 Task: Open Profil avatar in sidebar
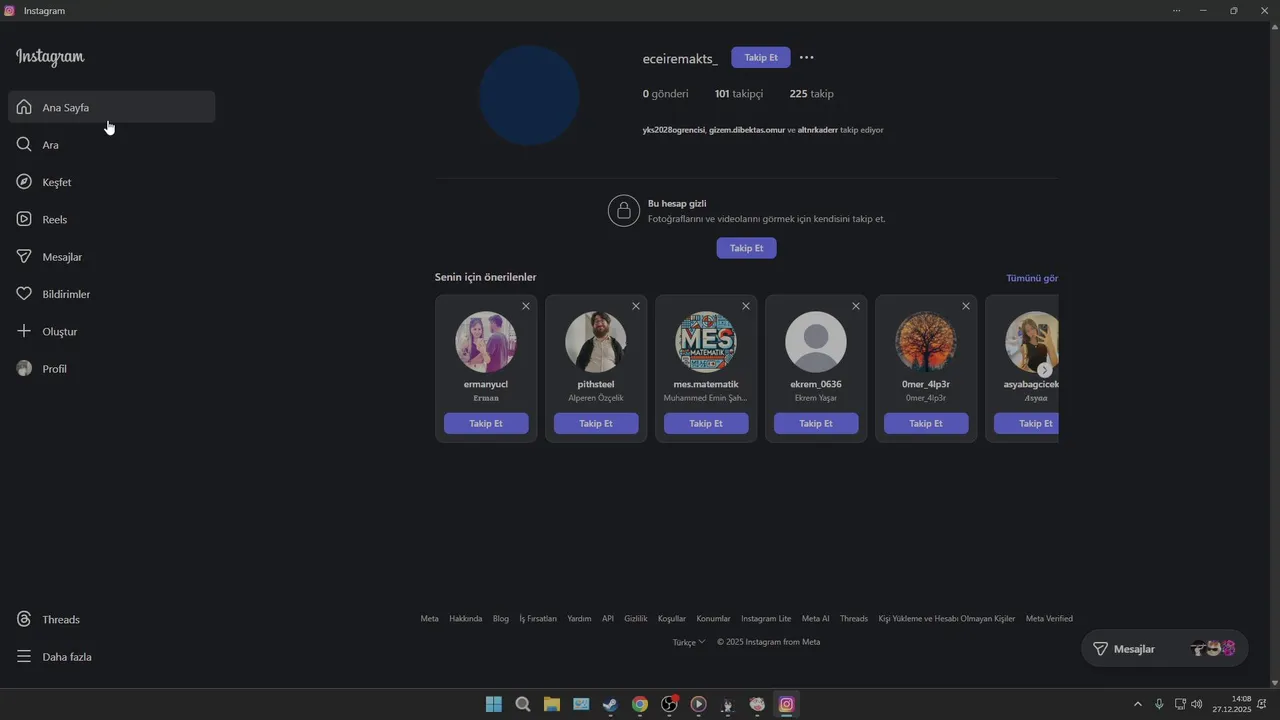[x=24, y=369]
